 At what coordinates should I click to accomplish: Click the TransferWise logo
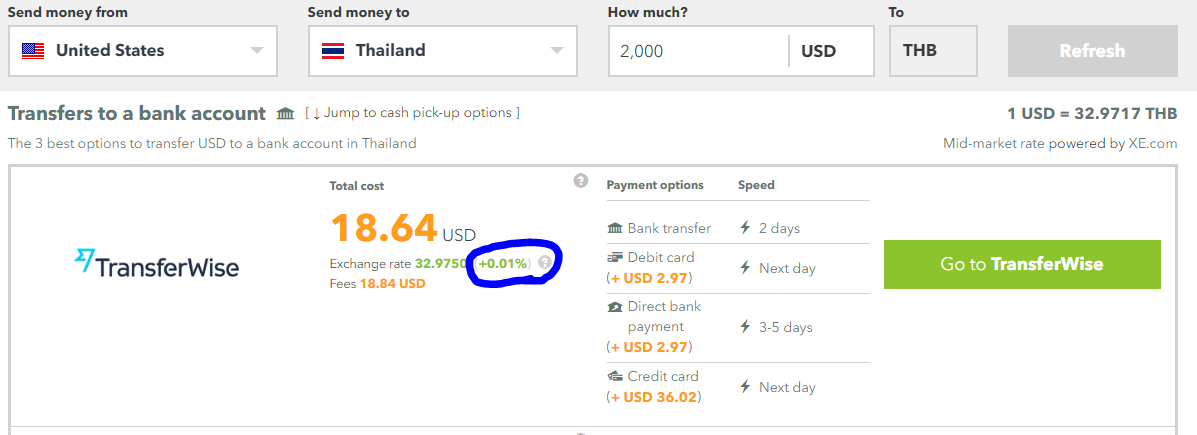(x=157, y=264)
